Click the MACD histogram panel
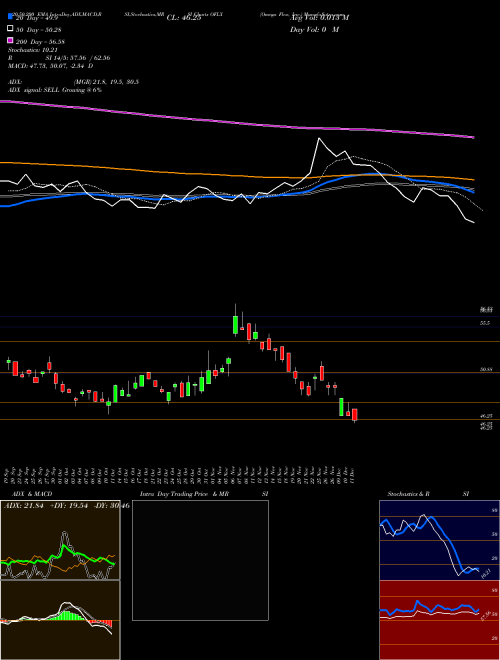The width and height of the screenshot is (500, 660). click(60, 620)
